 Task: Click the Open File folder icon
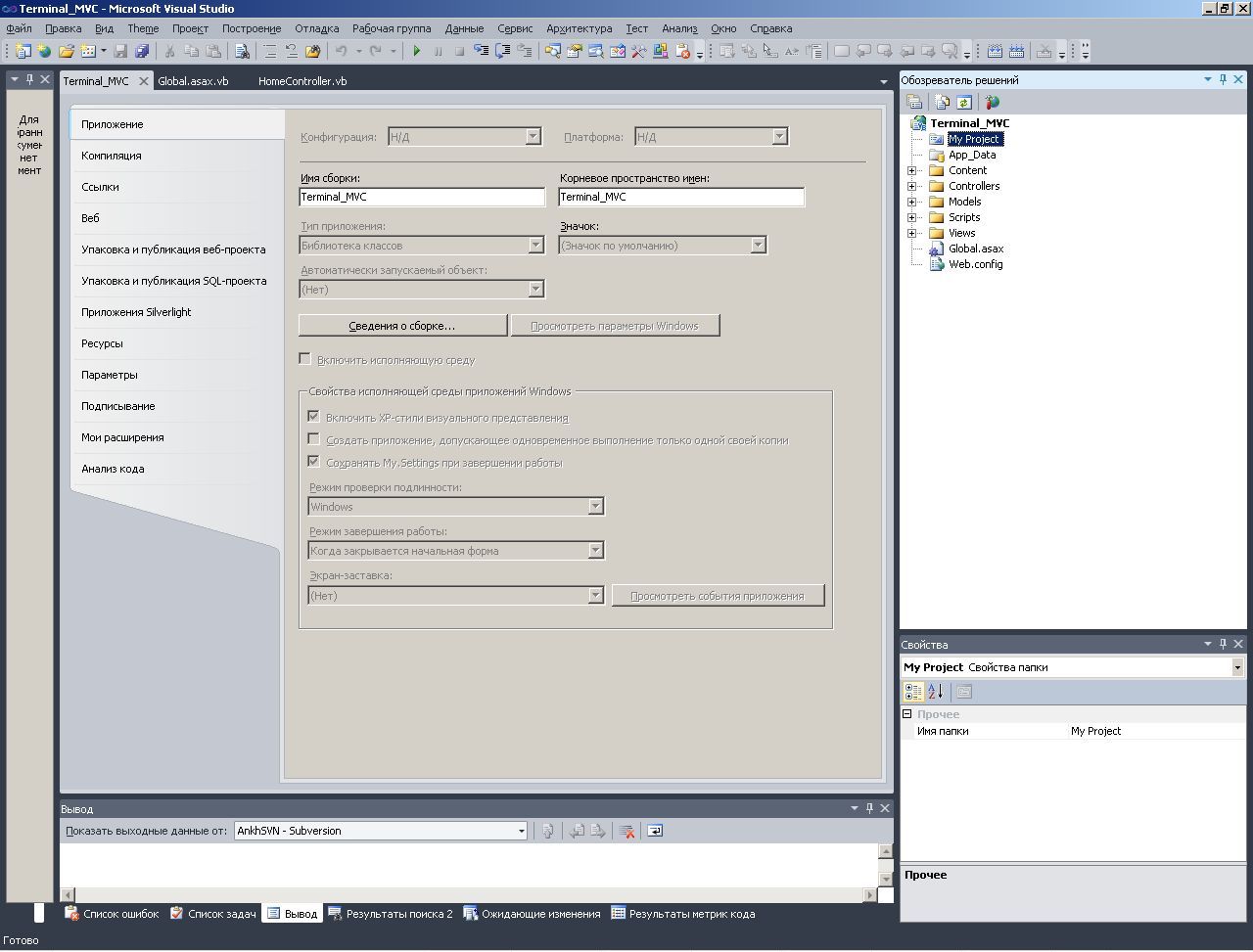67,51
